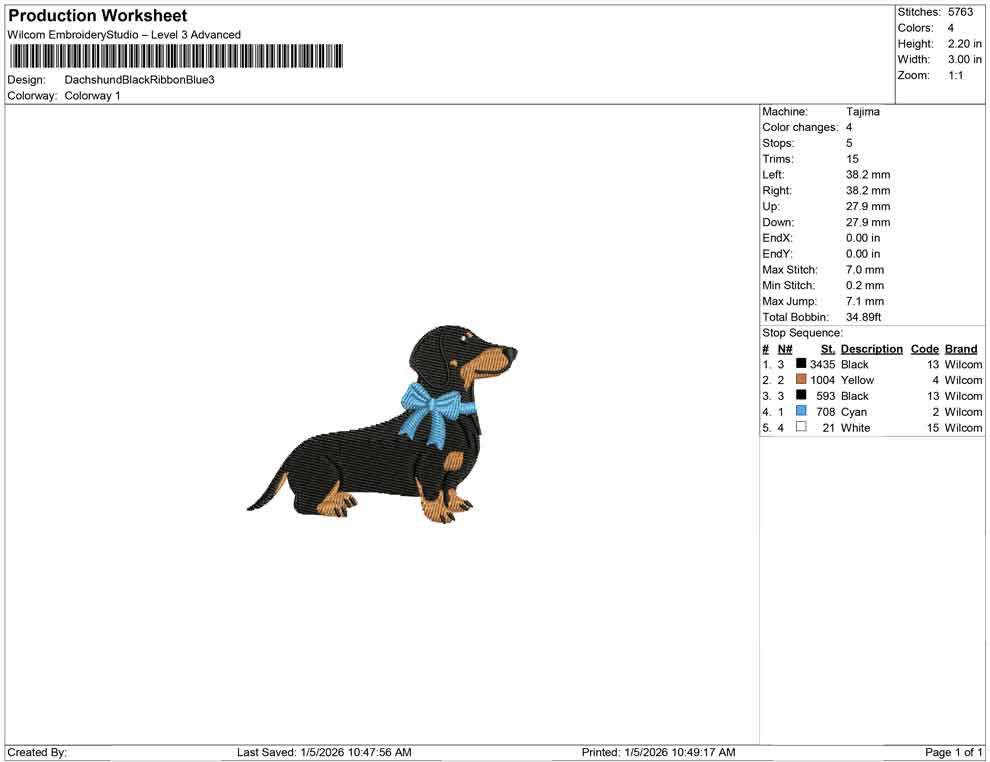Select the Tajima machine value
Screen dimensions: 990x762
coord(862,112)
